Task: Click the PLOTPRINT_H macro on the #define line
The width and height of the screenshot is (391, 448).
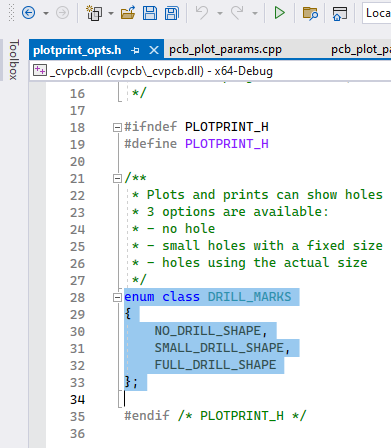Action: click(x=227, y=144)
